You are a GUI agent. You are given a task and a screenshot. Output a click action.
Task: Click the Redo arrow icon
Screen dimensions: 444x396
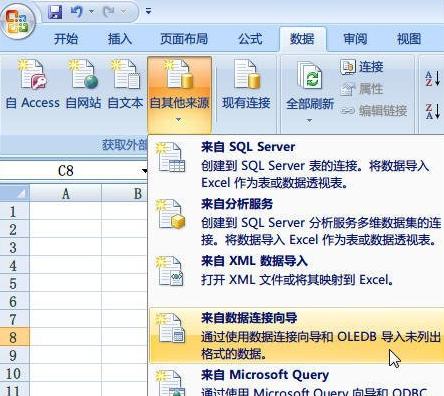point(109,12)
